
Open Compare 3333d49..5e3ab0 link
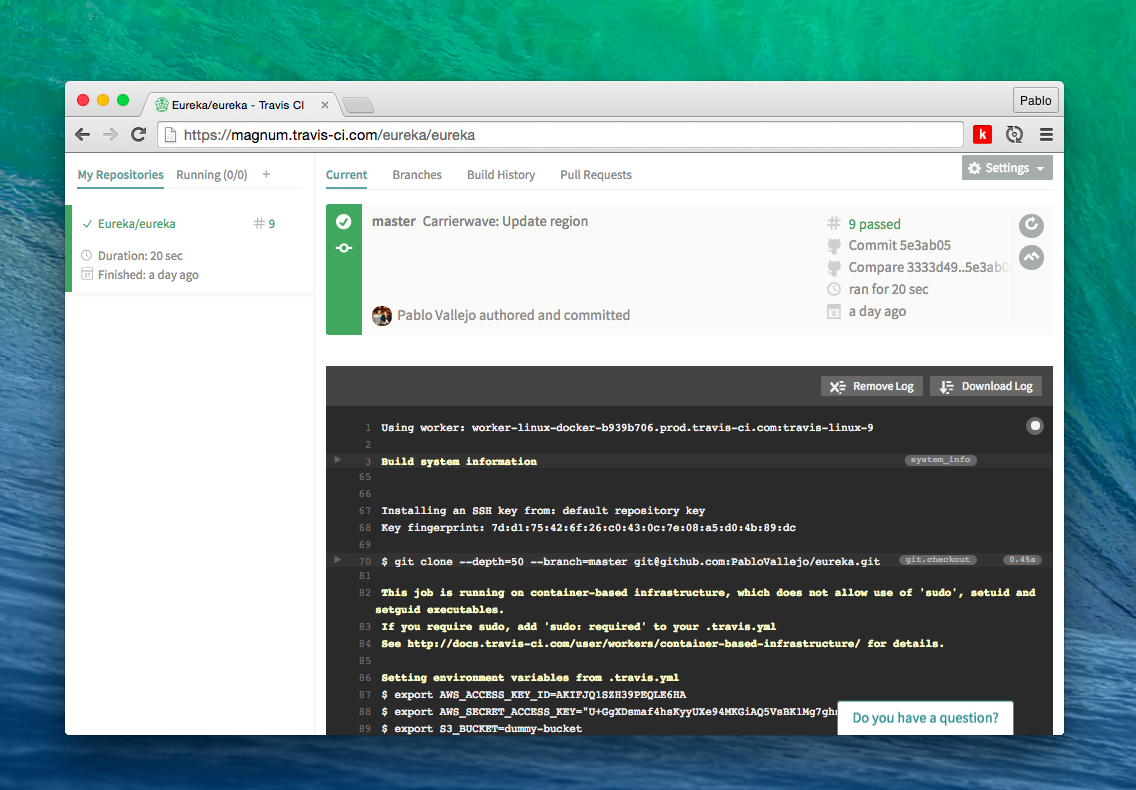coord(929,267)
